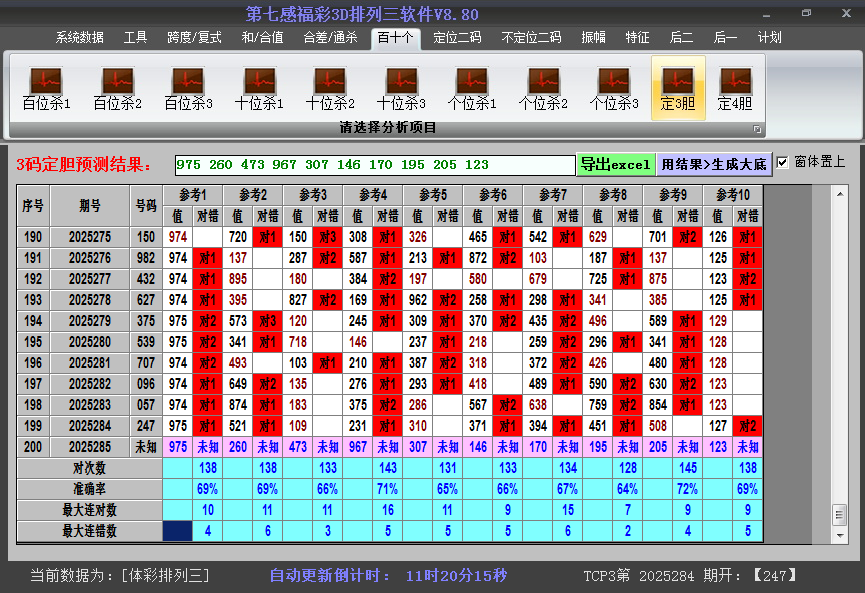Expand the ribbon panel launcher corner arrow
The image size is (865, 593).
click(x=757, y=129)
